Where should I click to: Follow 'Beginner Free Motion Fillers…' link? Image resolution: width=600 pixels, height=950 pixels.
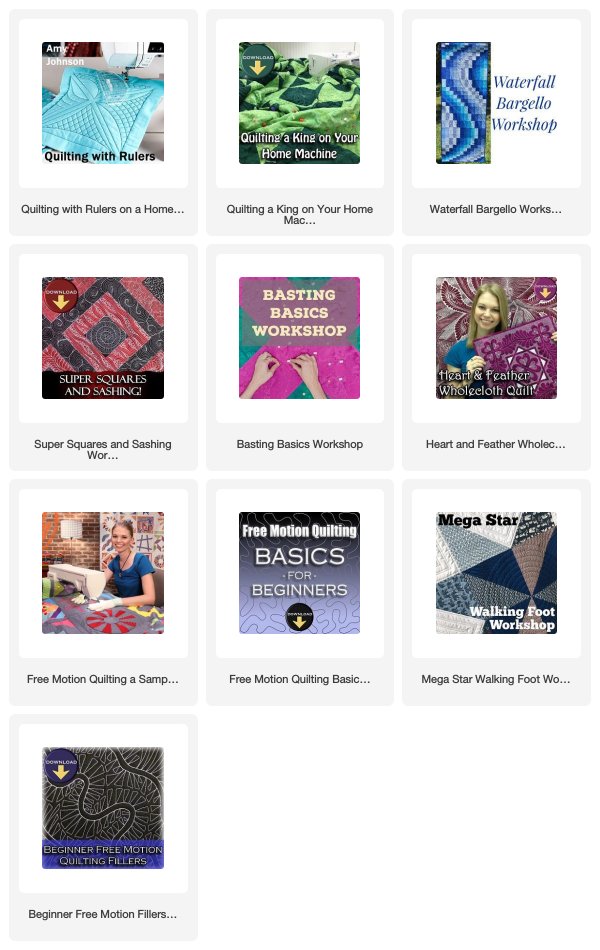(102, 914)
